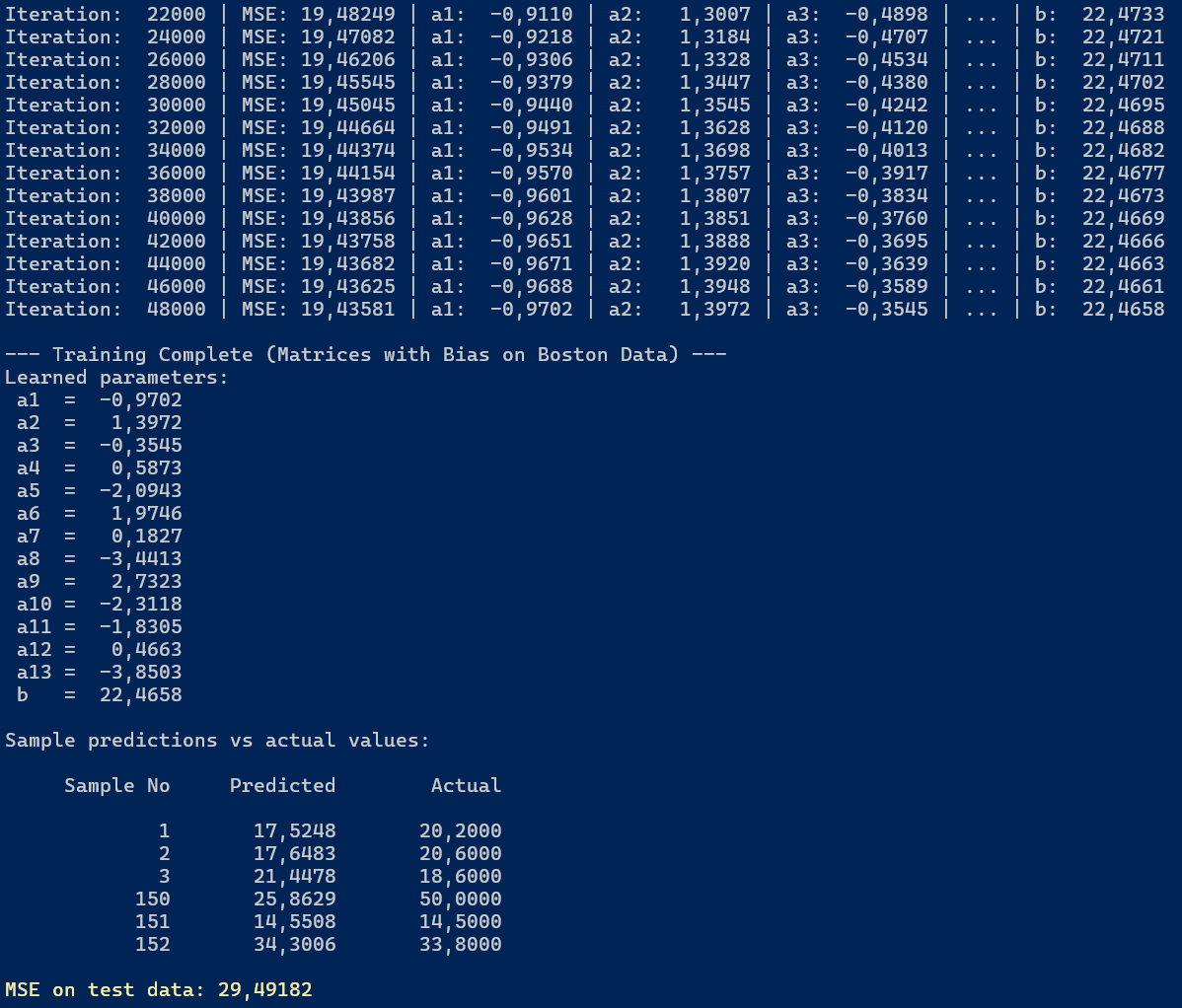Click learned parameter a5 value -2,0943

(140, 490)
